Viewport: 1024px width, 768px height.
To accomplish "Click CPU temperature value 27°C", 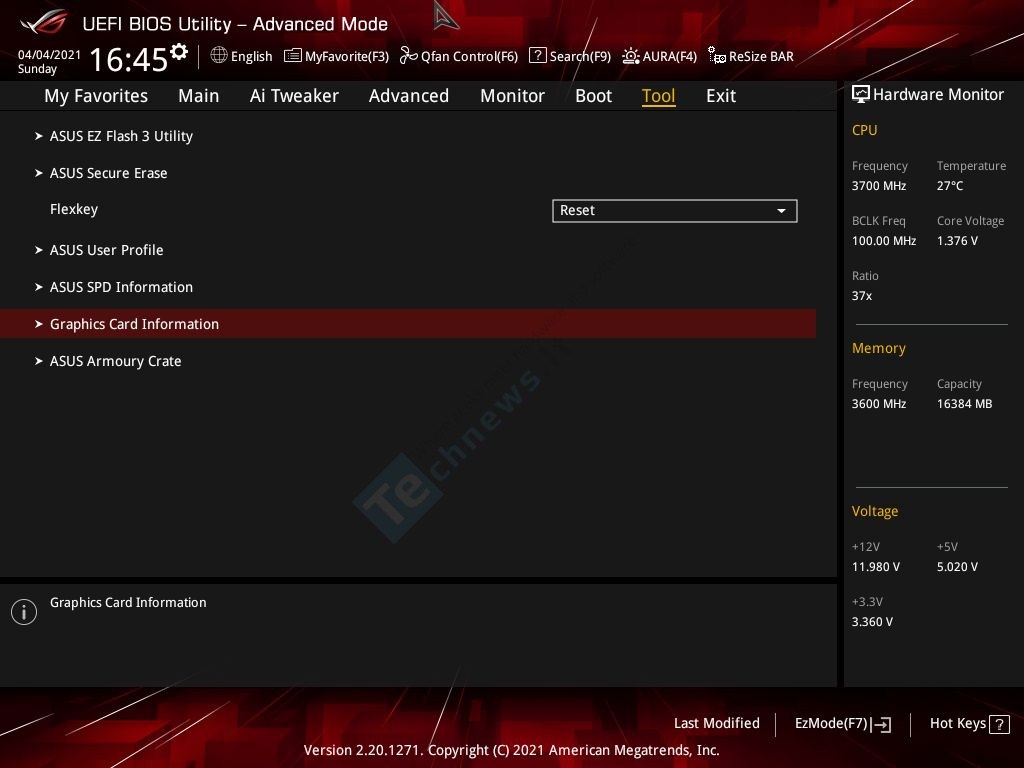I will pyautogui.click(x=950, y=186).
